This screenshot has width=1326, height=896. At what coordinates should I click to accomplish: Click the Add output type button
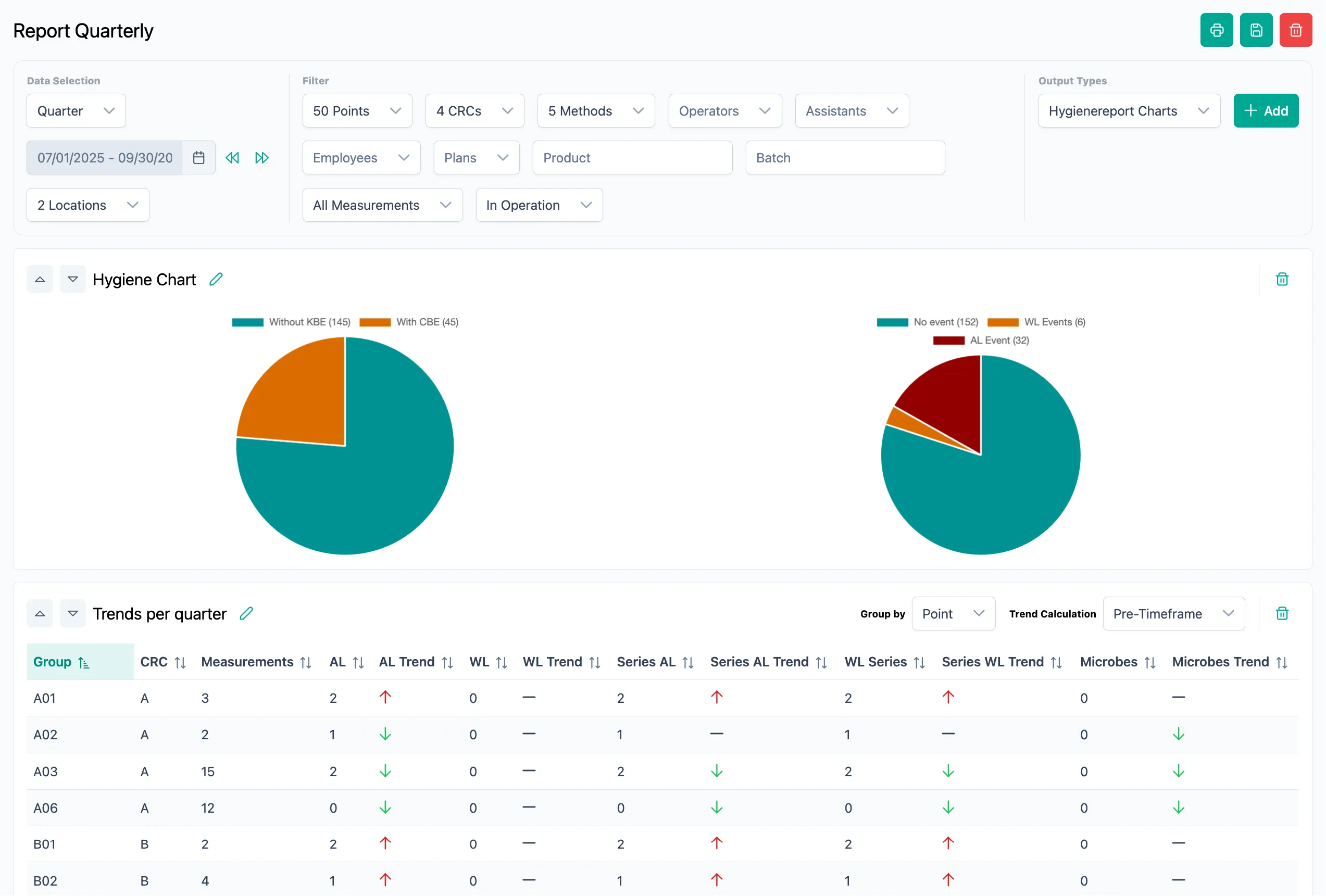click(x=1266, y=111)
